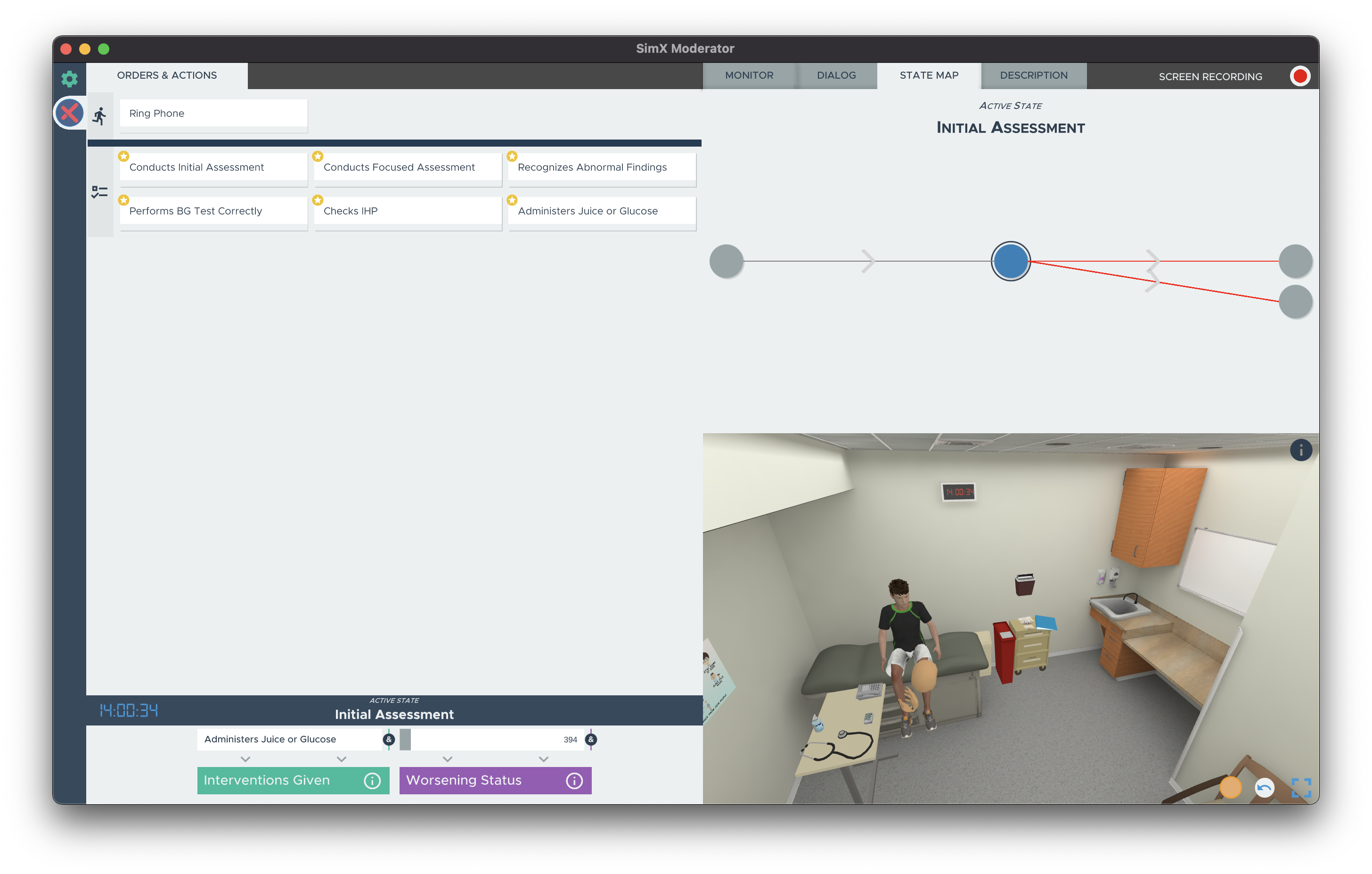Select the blue active state node
The height and width of the screenshot is (874, 1372).
1010,261
